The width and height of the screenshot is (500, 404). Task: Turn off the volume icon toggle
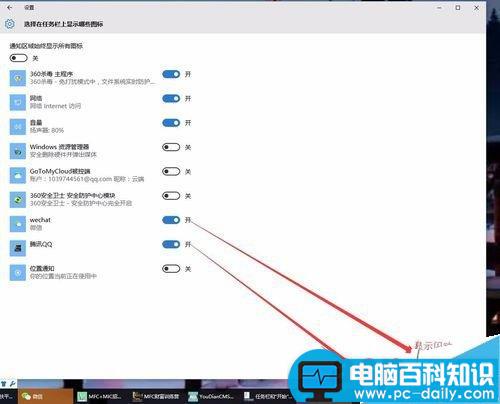(171, 123)
